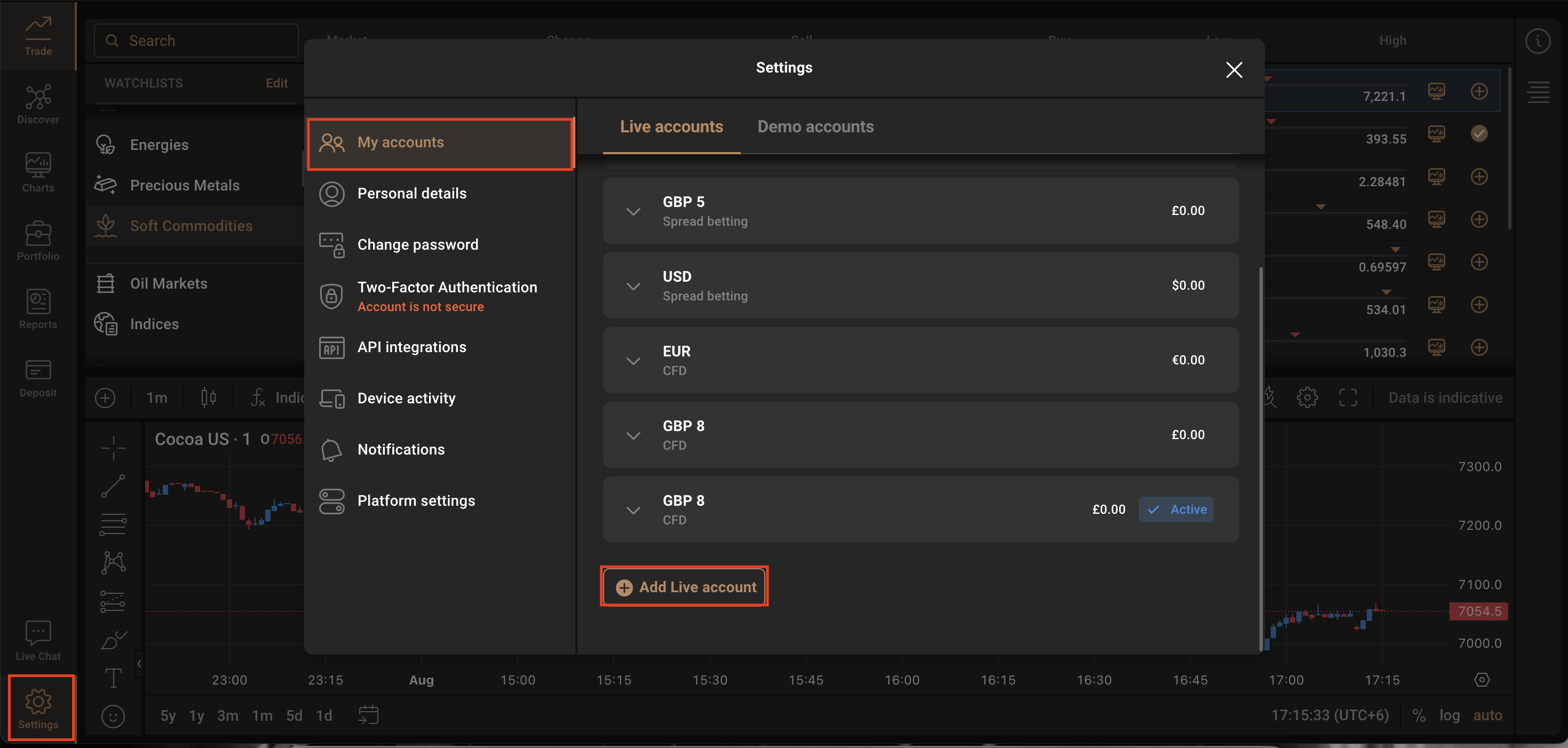The height and width of the screenshot is (748, 1568).
Task: Toggle log scale on chart
Action: click(x=1450, y=715)
